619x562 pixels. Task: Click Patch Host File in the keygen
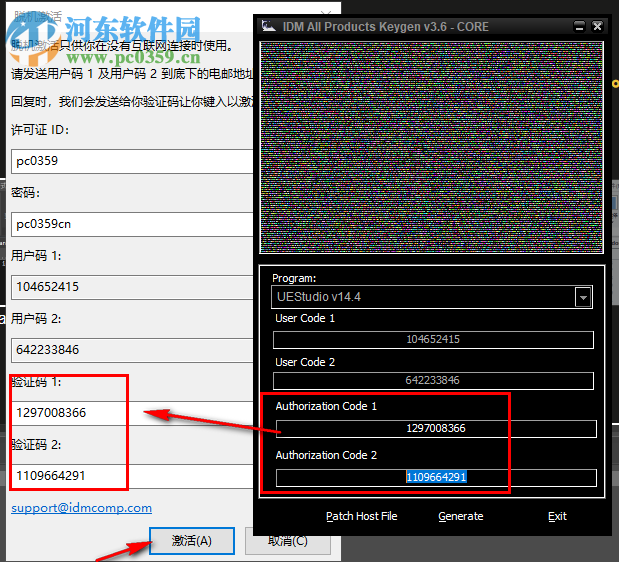point(361,516)
